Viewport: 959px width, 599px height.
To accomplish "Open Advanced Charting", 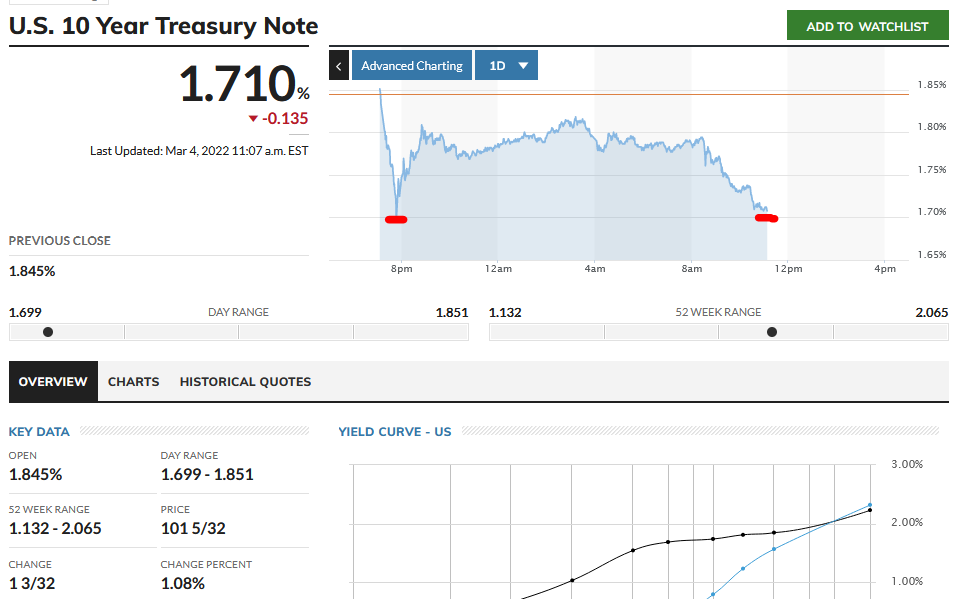I will [412, 65].
